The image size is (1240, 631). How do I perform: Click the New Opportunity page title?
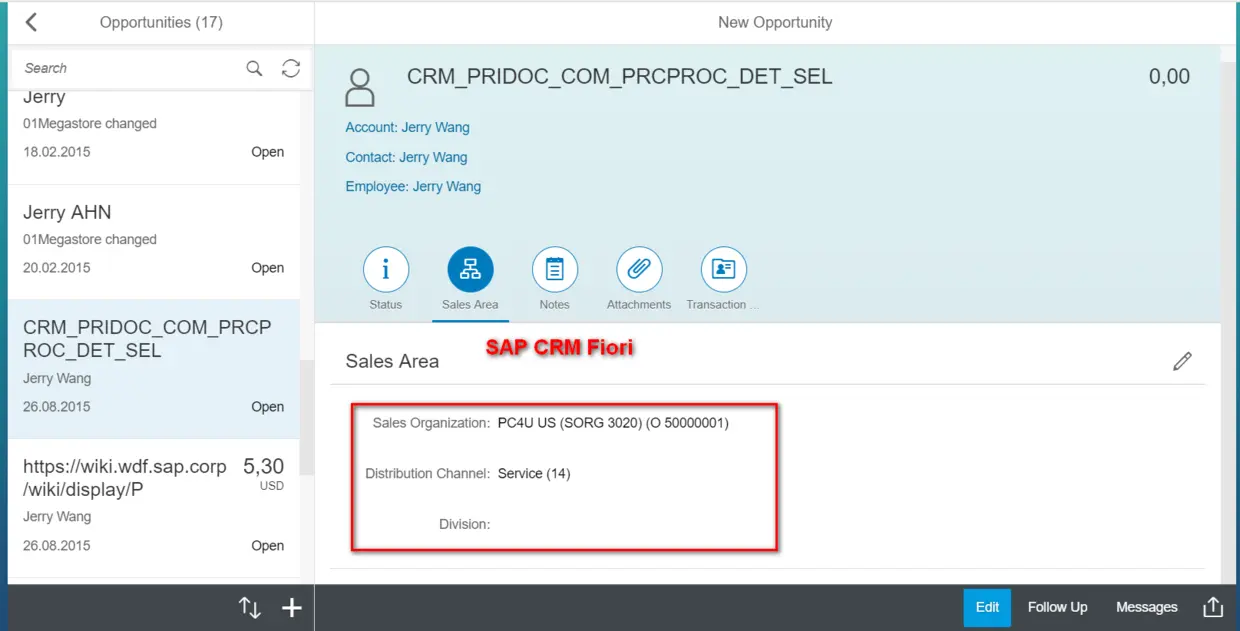pyautogui.click(x=775, y=22)
